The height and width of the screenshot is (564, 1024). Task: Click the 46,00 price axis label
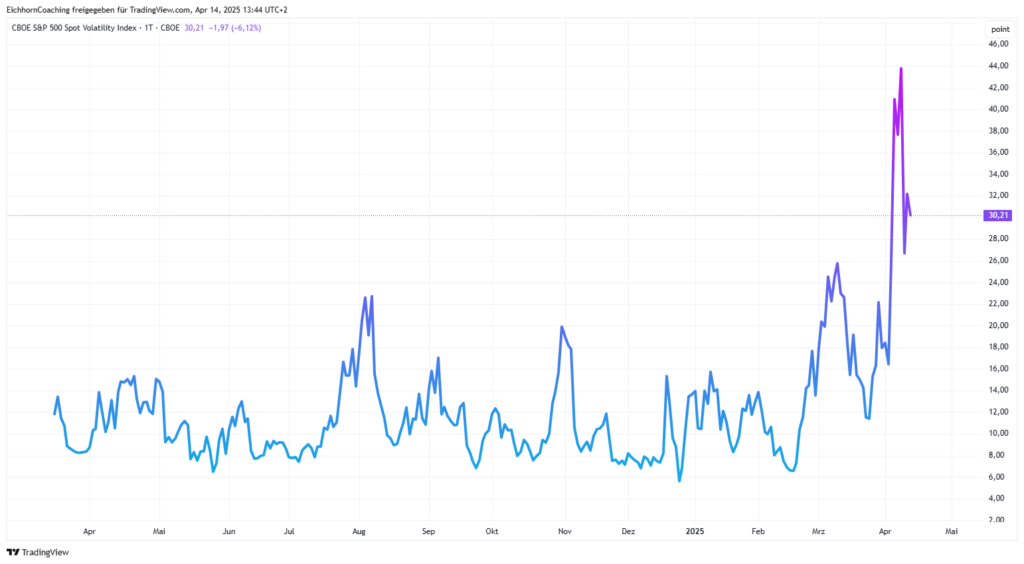(998, 44)
